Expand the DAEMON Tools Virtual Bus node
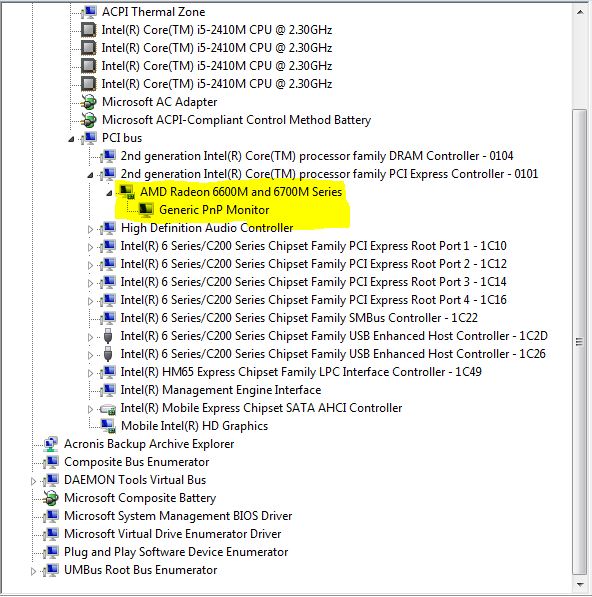 (x=33, y=481)
